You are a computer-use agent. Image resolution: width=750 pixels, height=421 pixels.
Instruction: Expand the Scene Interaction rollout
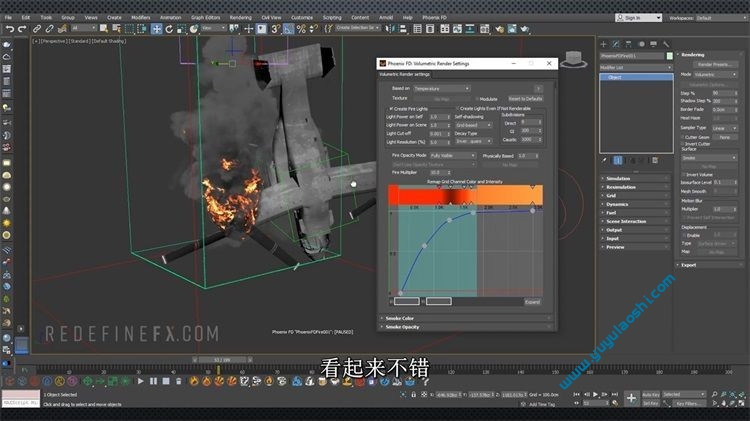pyautogui.click(x=635, y=222)
